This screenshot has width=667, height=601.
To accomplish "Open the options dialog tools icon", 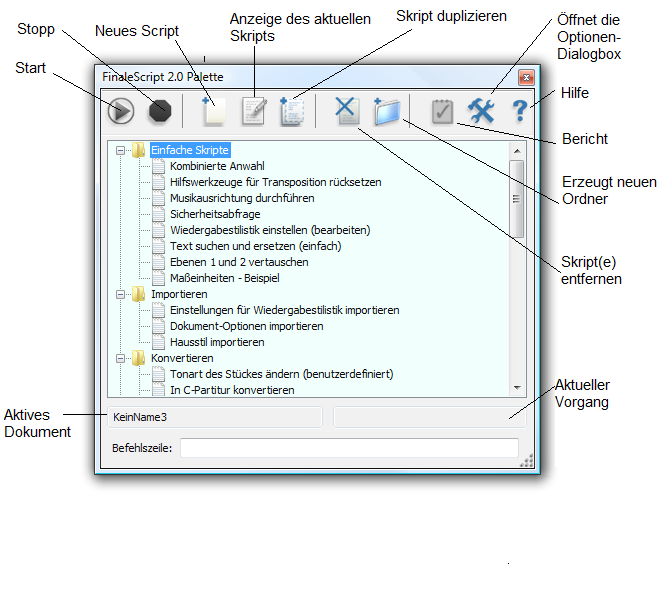I will [x=481, y=111].
